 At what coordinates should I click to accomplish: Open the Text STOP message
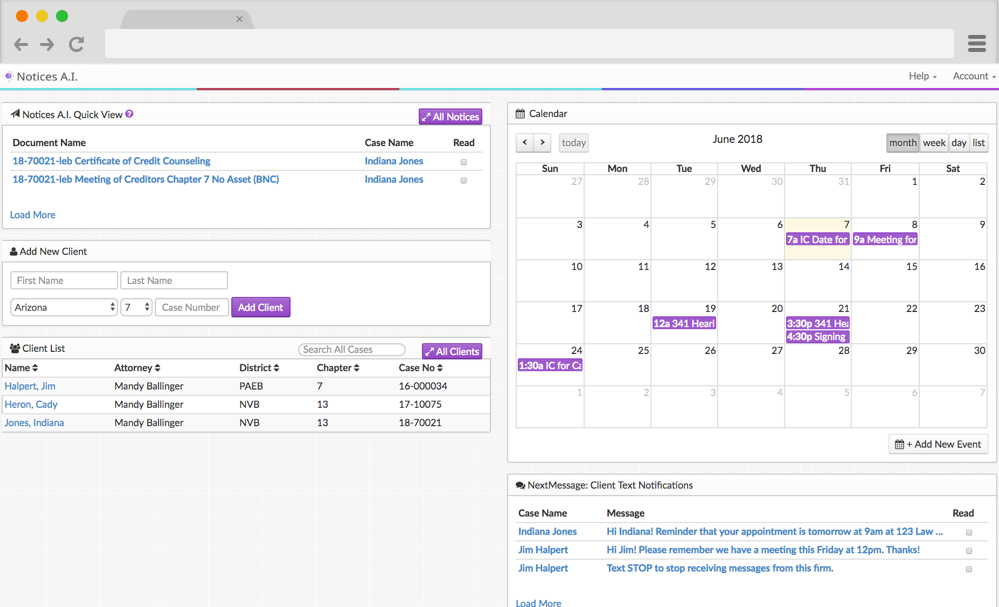[719, 569]
